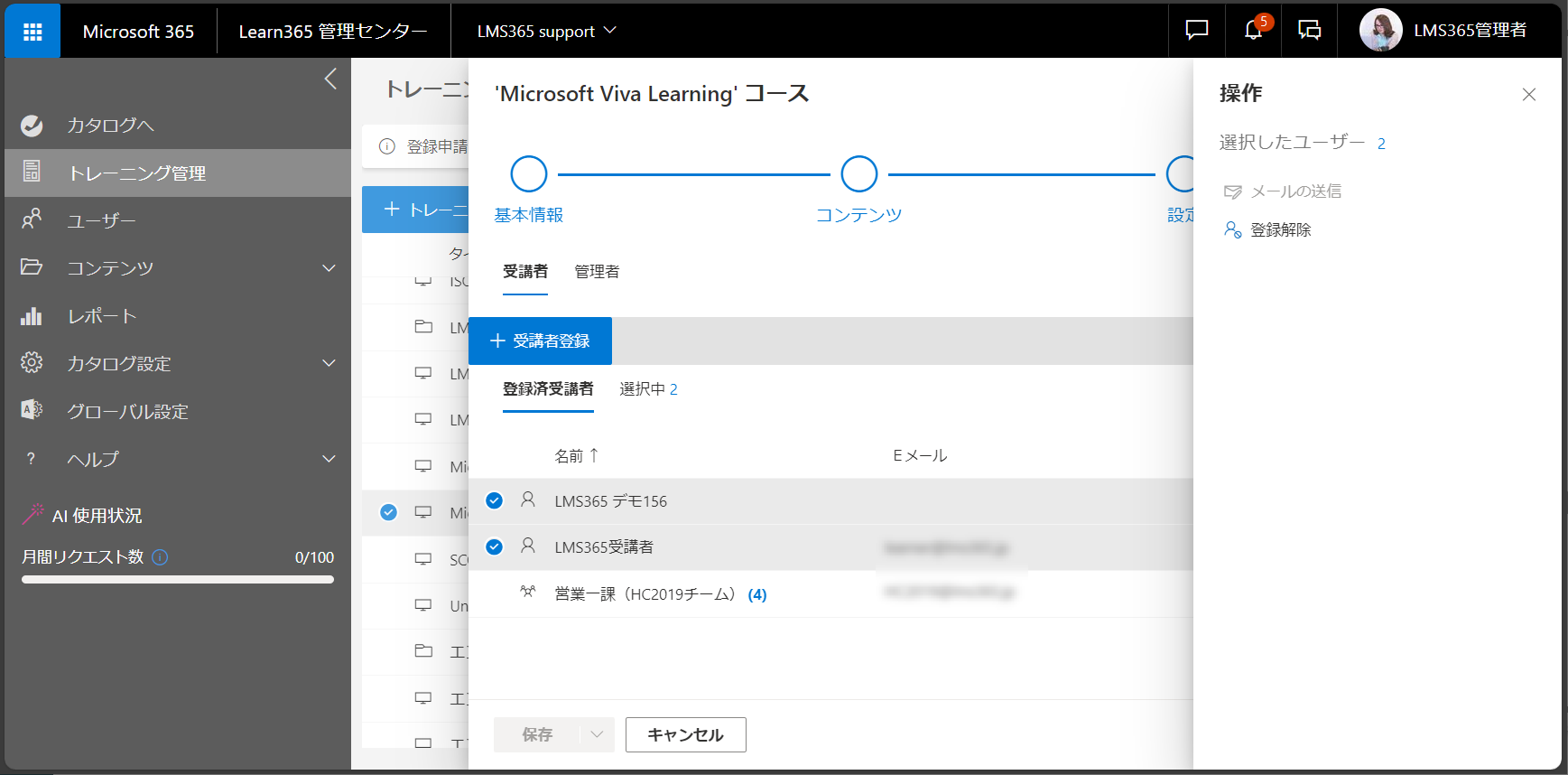
Task: Click 選択したユーザー count 2
Action: 1381,144
